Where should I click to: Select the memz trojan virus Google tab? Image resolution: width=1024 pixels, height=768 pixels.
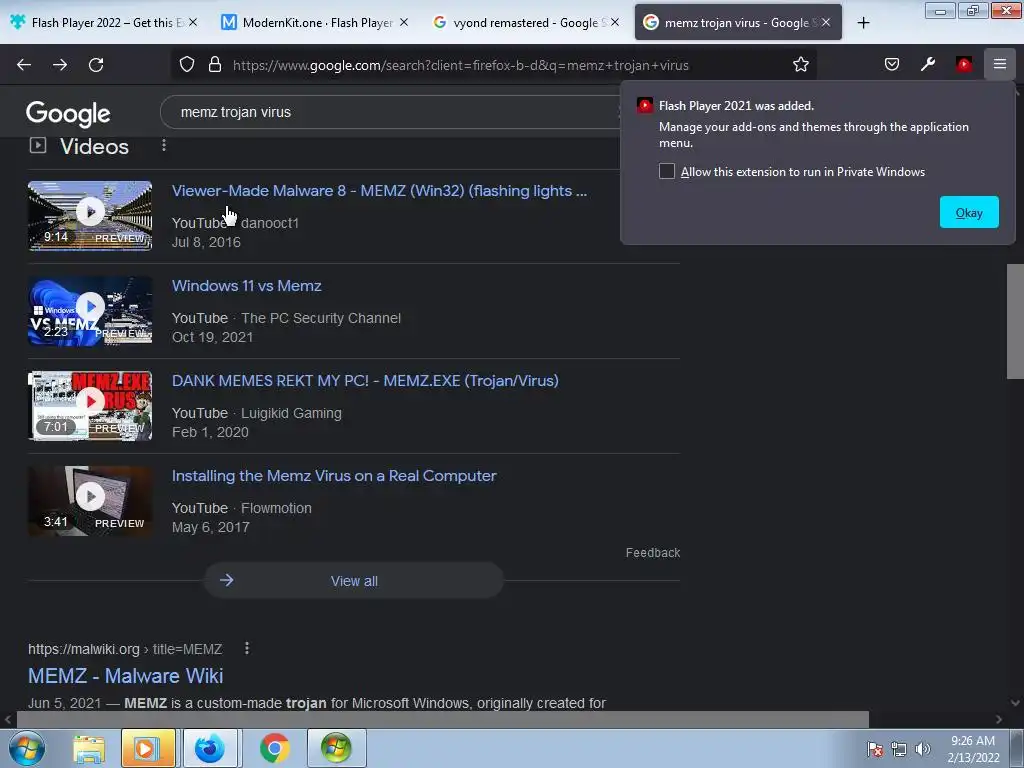tap(738, 23)
